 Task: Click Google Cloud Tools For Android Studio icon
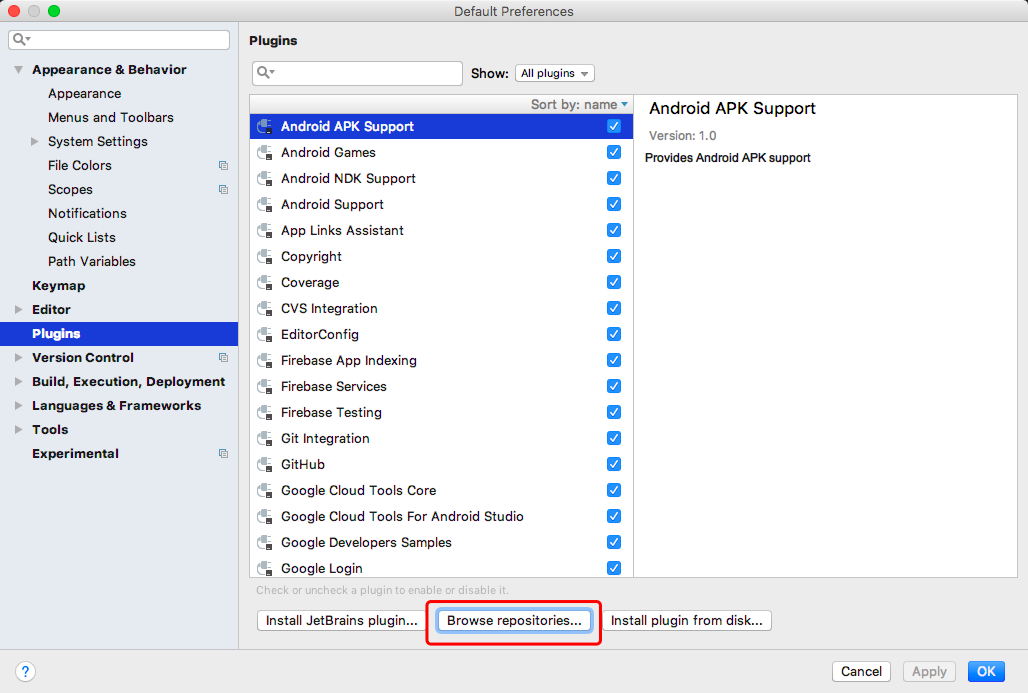click(265, 517)
